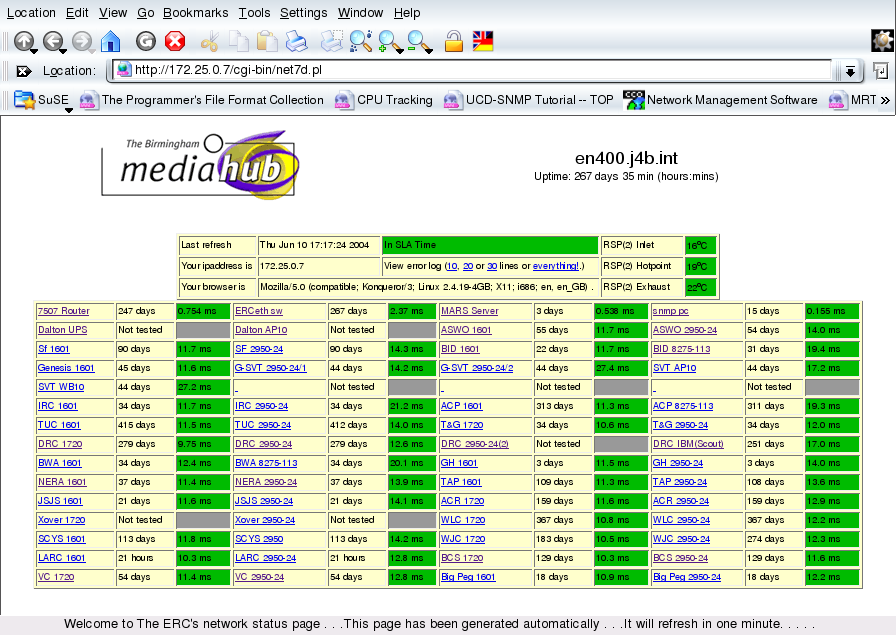896x635 pixels.
Task: View last 20 error log lines
Action: 468,266
